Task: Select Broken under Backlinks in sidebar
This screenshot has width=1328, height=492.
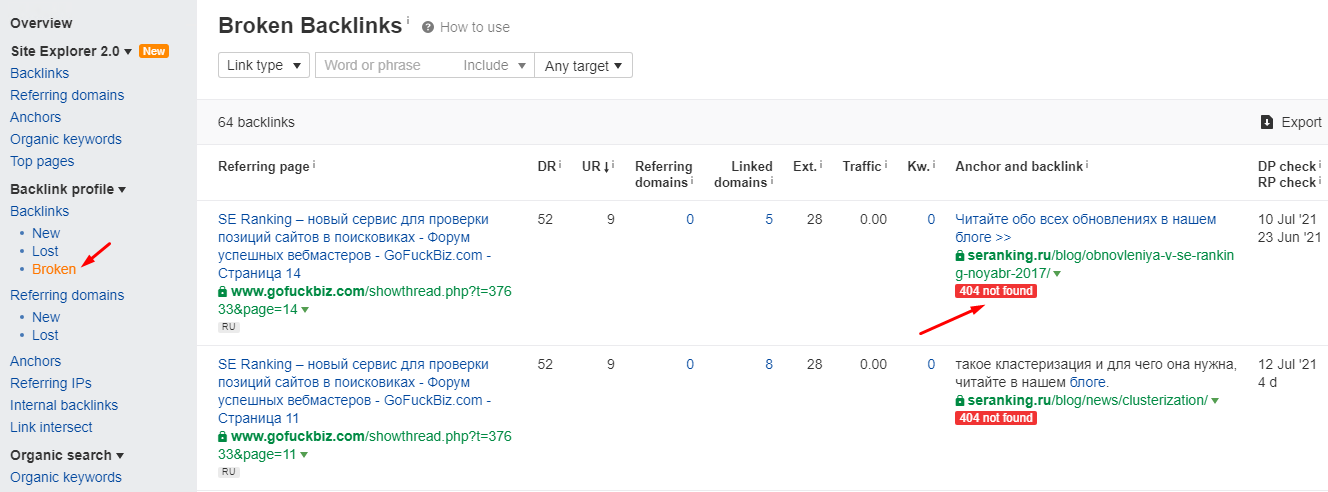Action: [x=54, y=269]
